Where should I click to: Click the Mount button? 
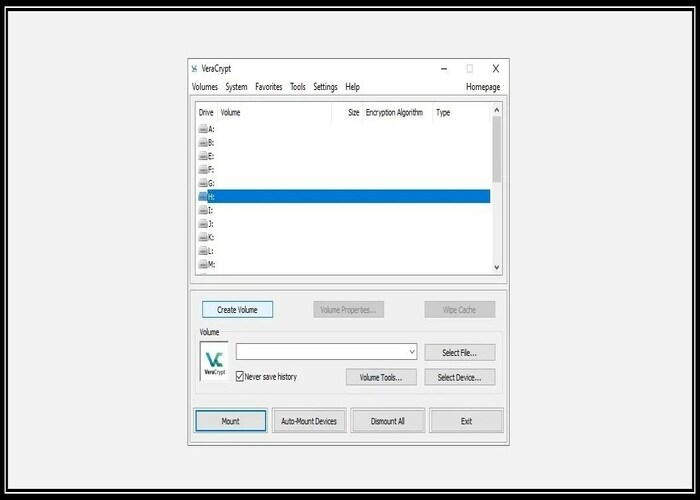click(x=231, y=421)
